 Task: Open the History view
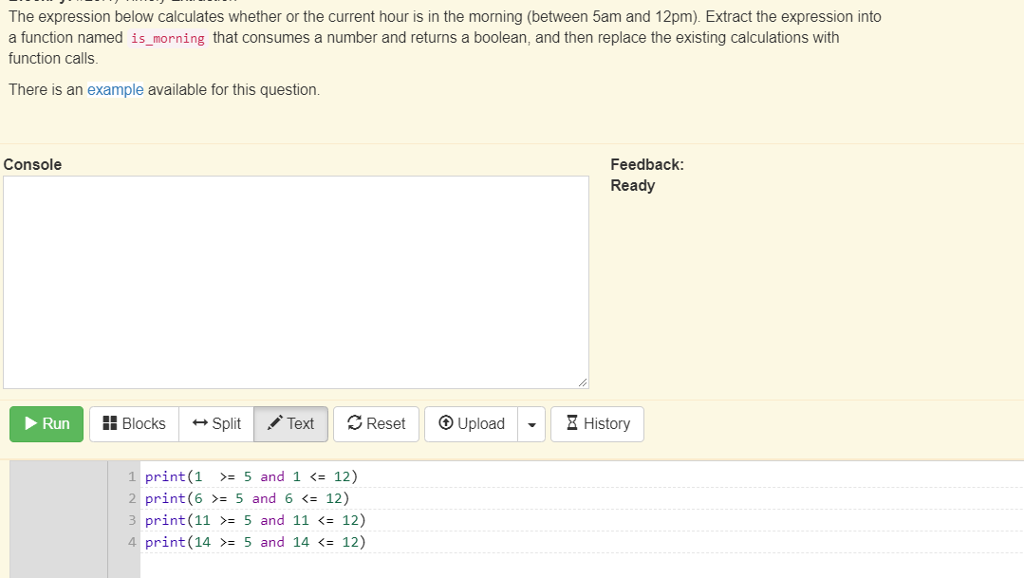pyautogui.click(x=597, y=424)
